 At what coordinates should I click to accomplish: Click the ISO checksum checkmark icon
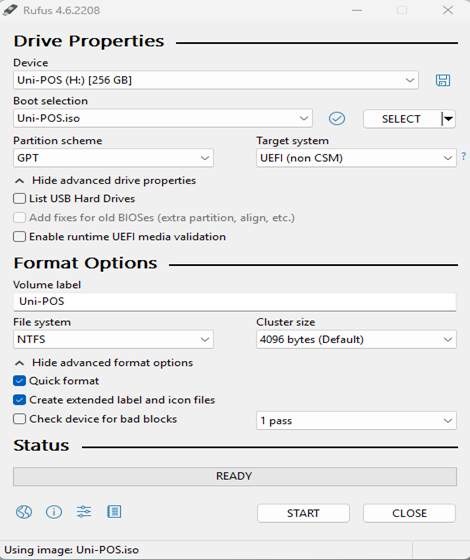(x=337, y=119)
